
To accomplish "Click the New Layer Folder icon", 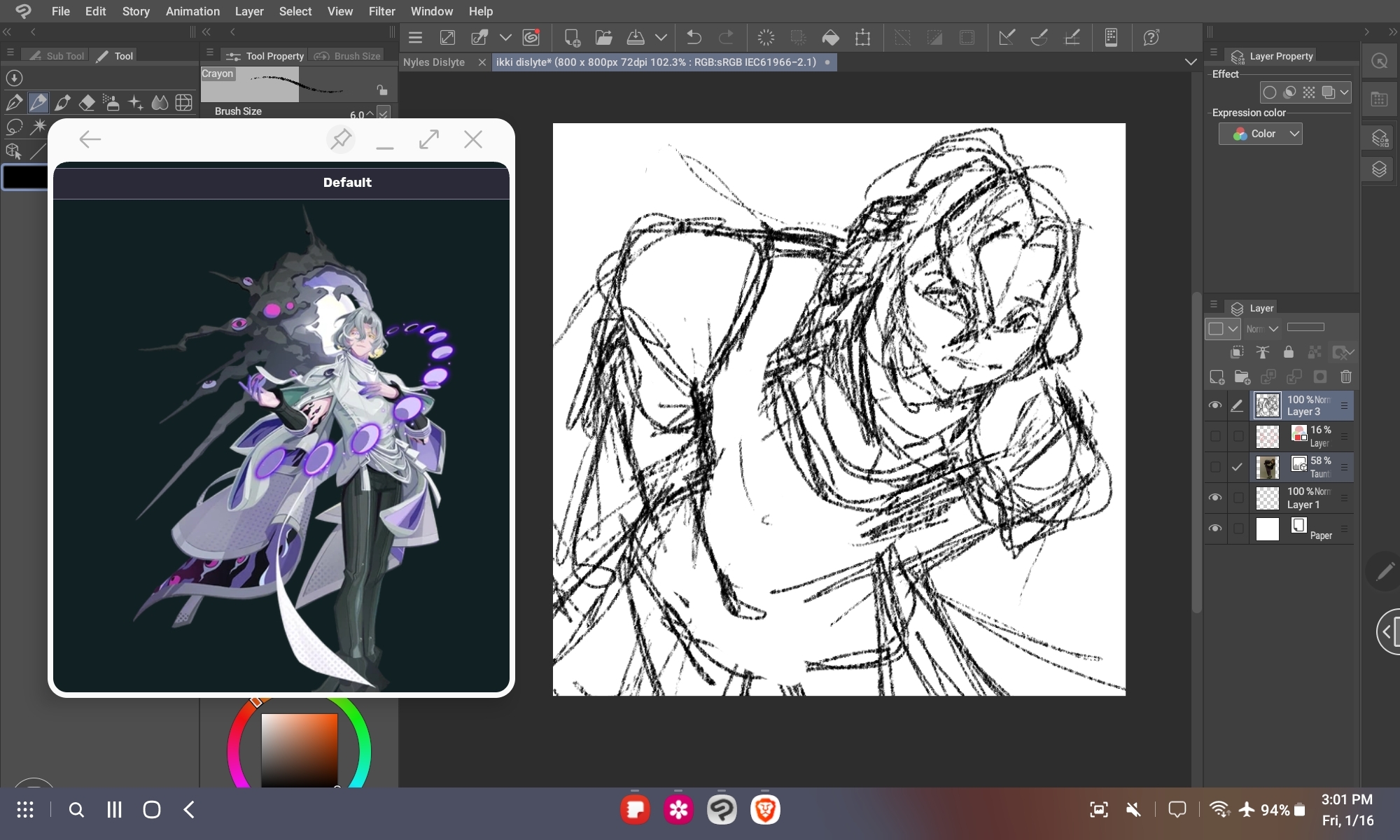I will 1242,377.
